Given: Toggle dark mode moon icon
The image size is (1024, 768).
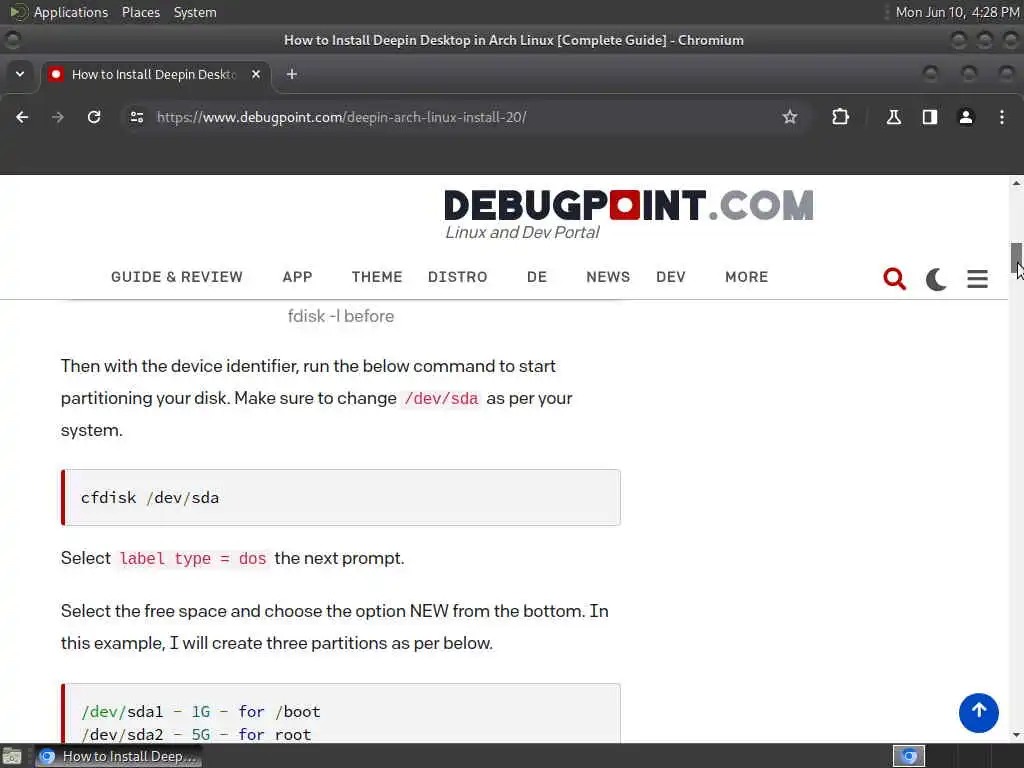Looking at the screenshot, I should pos(936,279).
